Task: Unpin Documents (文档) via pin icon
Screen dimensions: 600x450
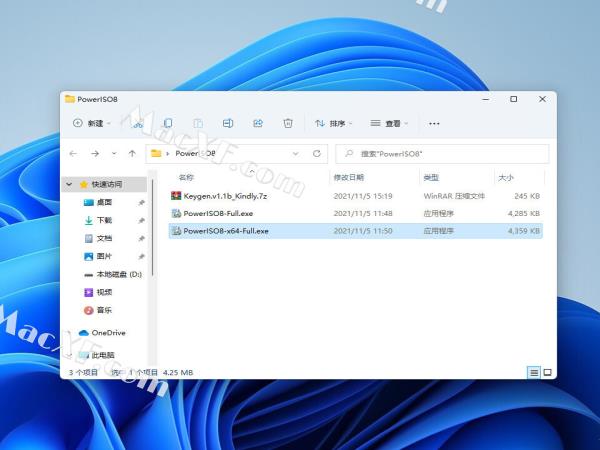Action: tap(141, 238)
